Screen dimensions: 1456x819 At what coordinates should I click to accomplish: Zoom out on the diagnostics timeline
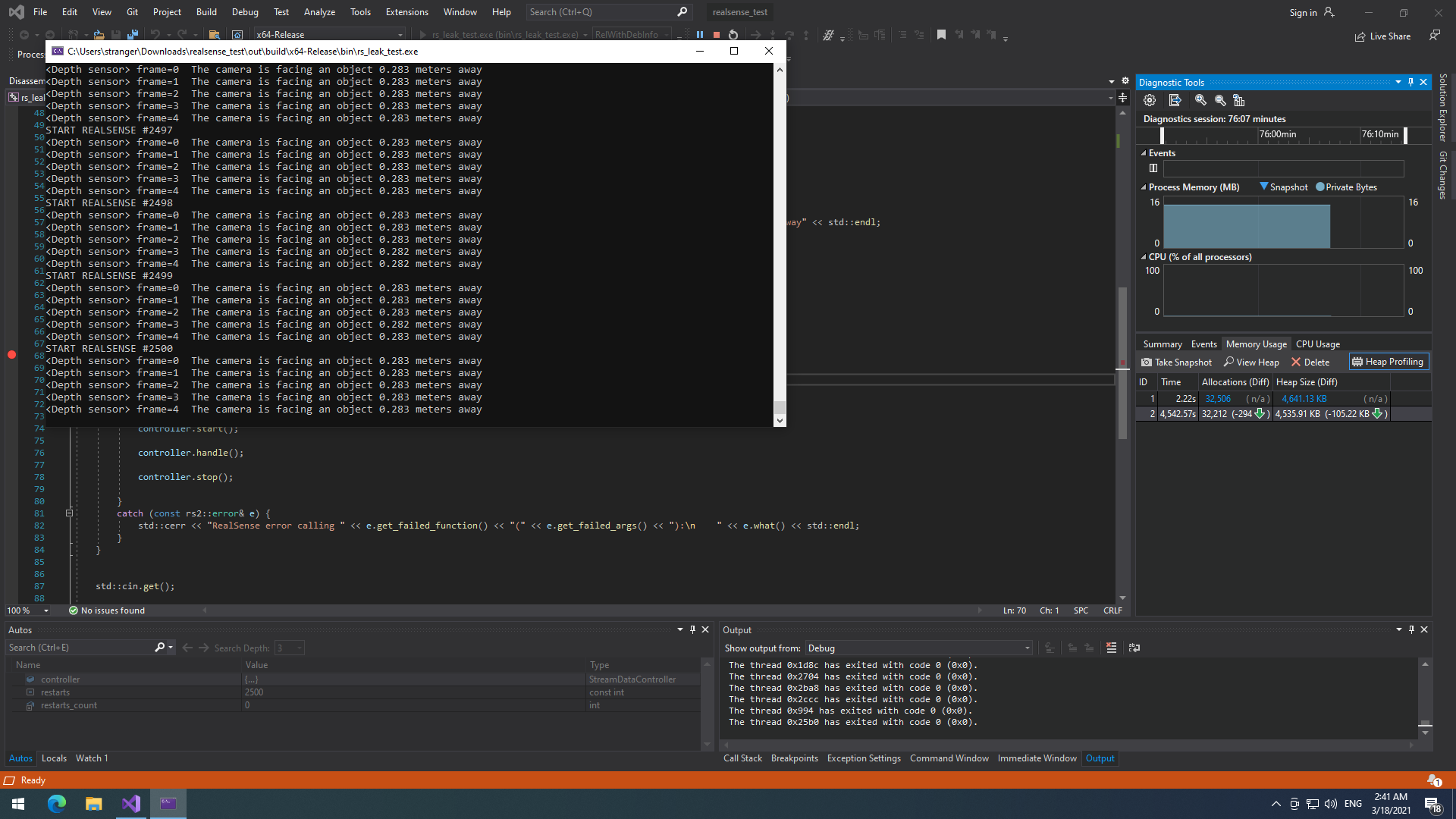pos(1220,100)
